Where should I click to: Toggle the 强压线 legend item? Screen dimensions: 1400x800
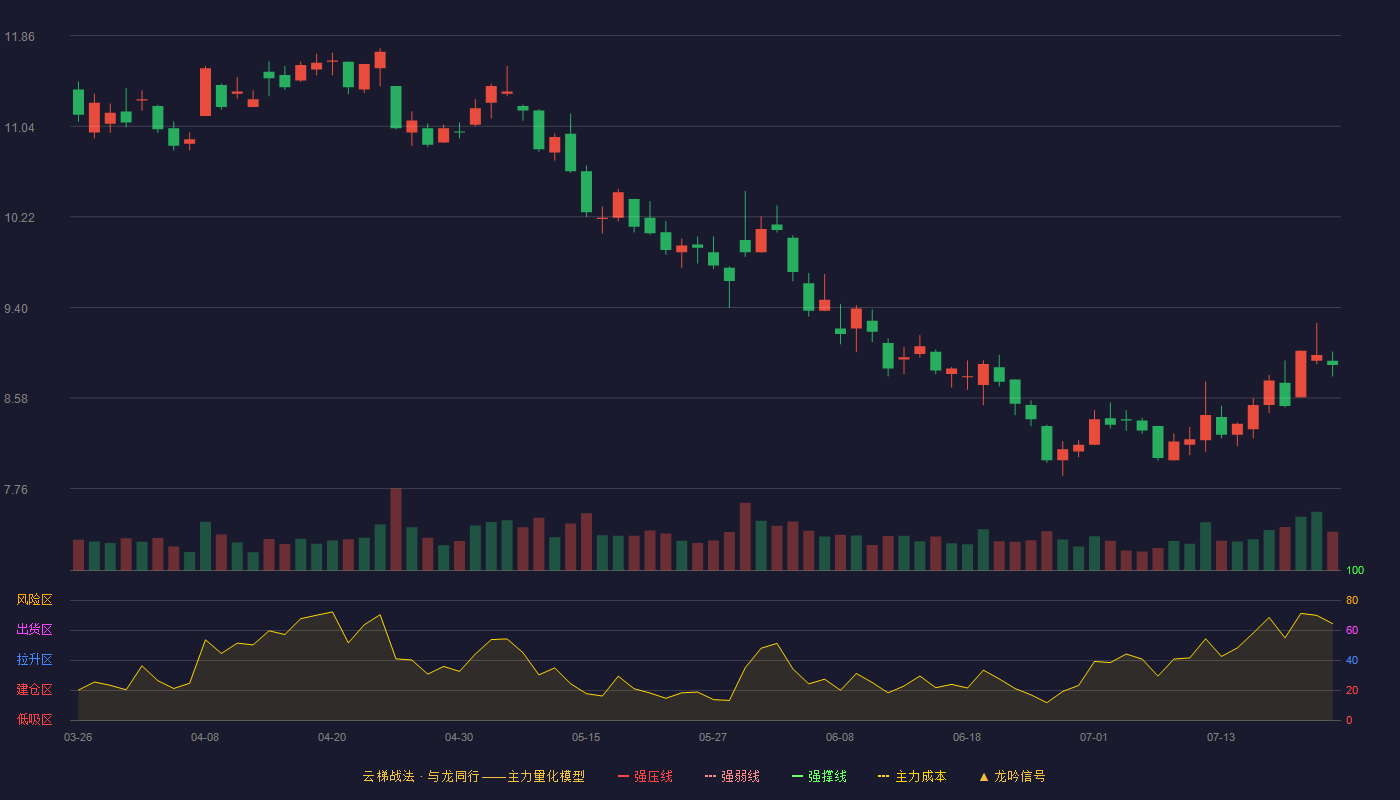[645, 776]
